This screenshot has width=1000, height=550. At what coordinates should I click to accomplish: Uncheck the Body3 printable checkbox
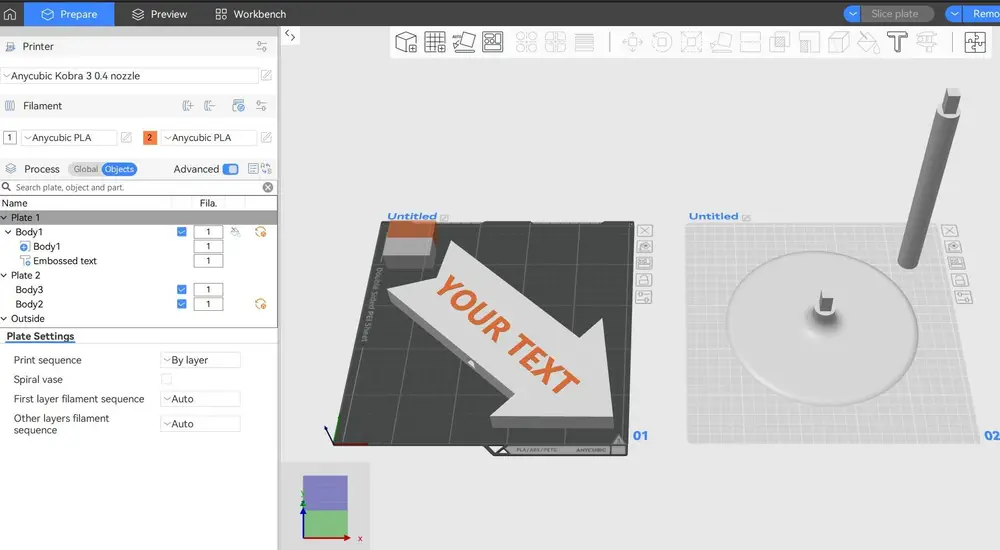(x=182, y=289)
